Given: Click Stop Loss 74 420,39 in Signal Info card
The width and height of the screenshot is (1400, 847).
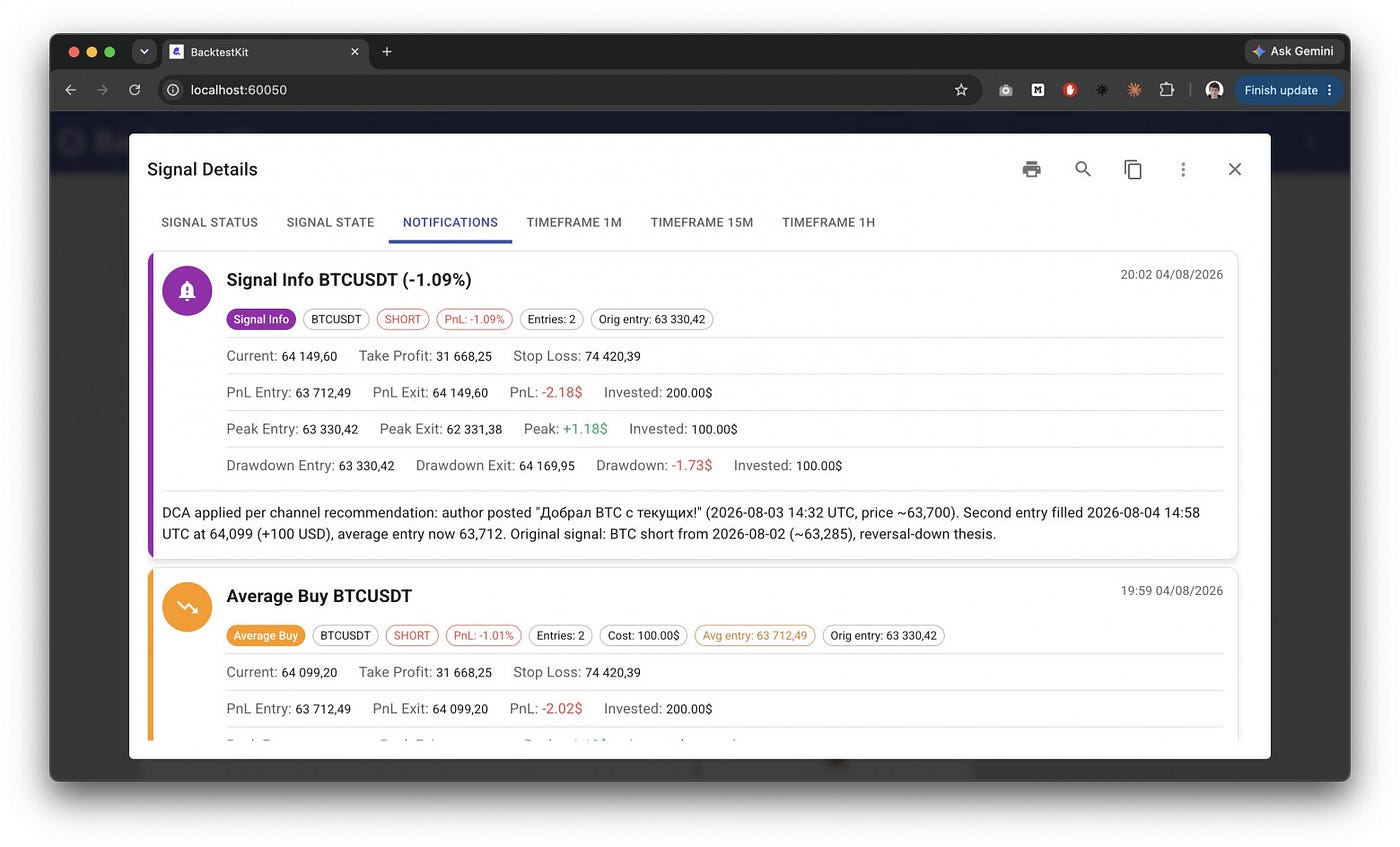Looking at the screenshot, I should pyautogui.click(x=577, y=356).
